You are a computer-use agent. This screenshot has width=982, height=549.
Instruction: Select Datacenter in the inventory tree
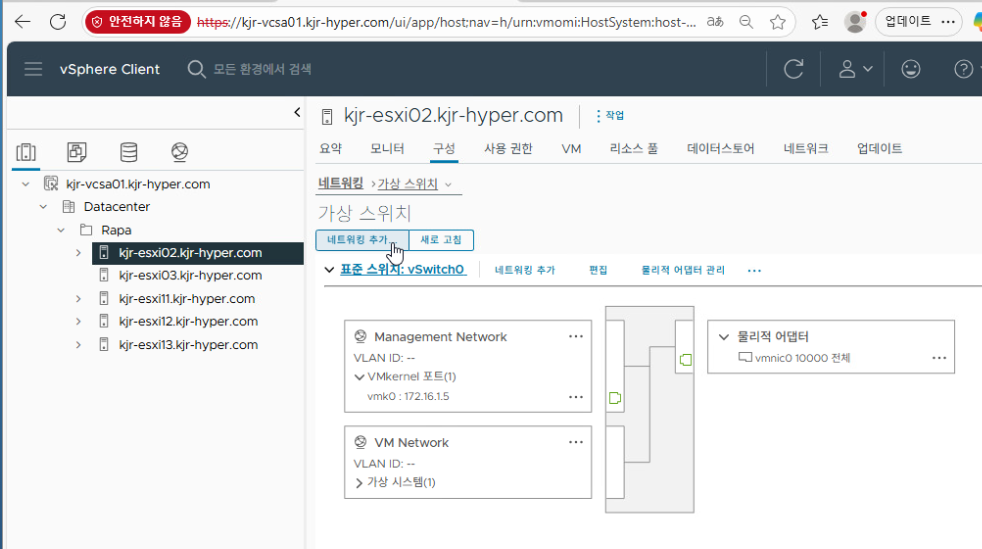click(116, 207)
